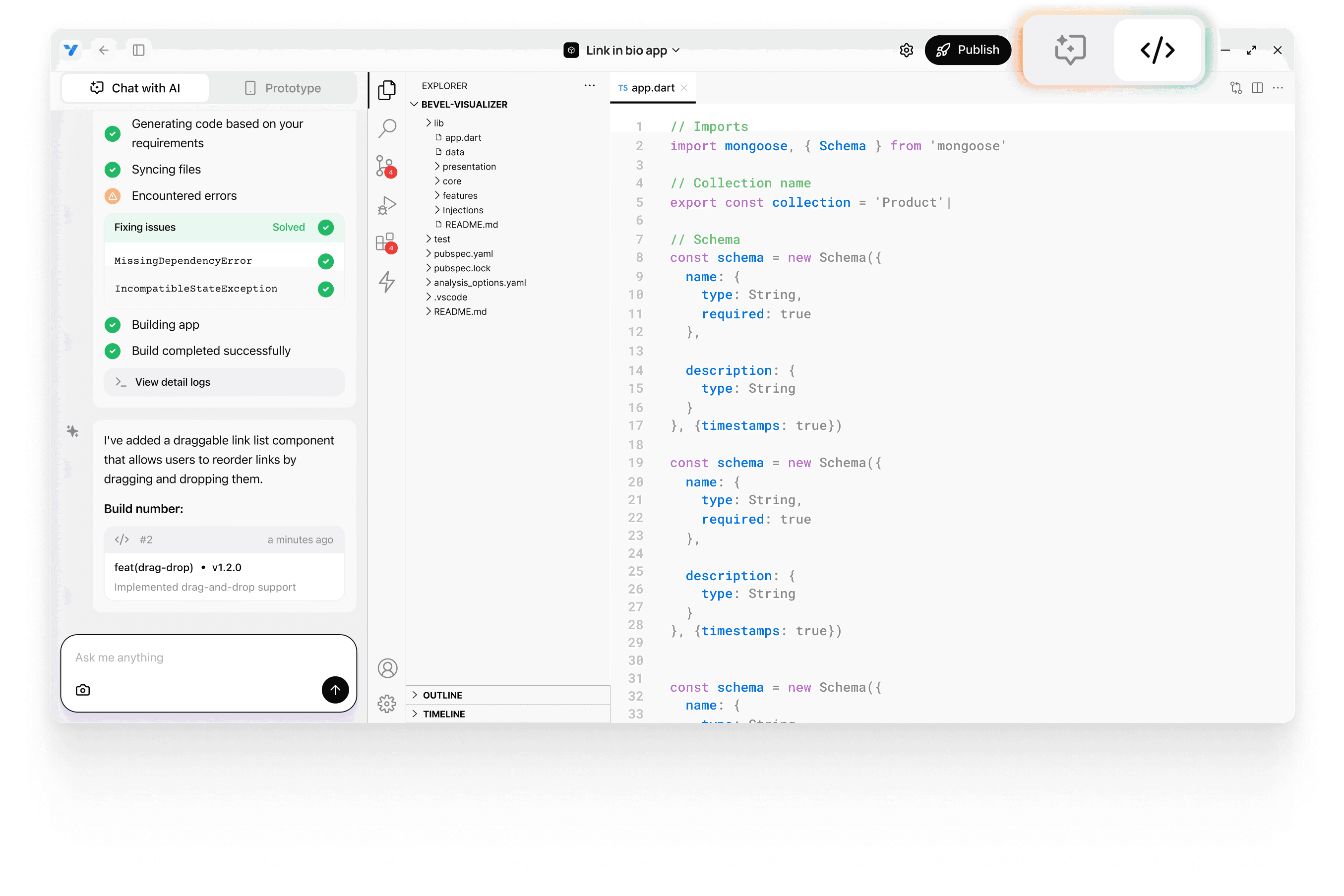Open the project settings gear icon
The height and width of the screenshot is (896, 1344).
tap(906, 50)
